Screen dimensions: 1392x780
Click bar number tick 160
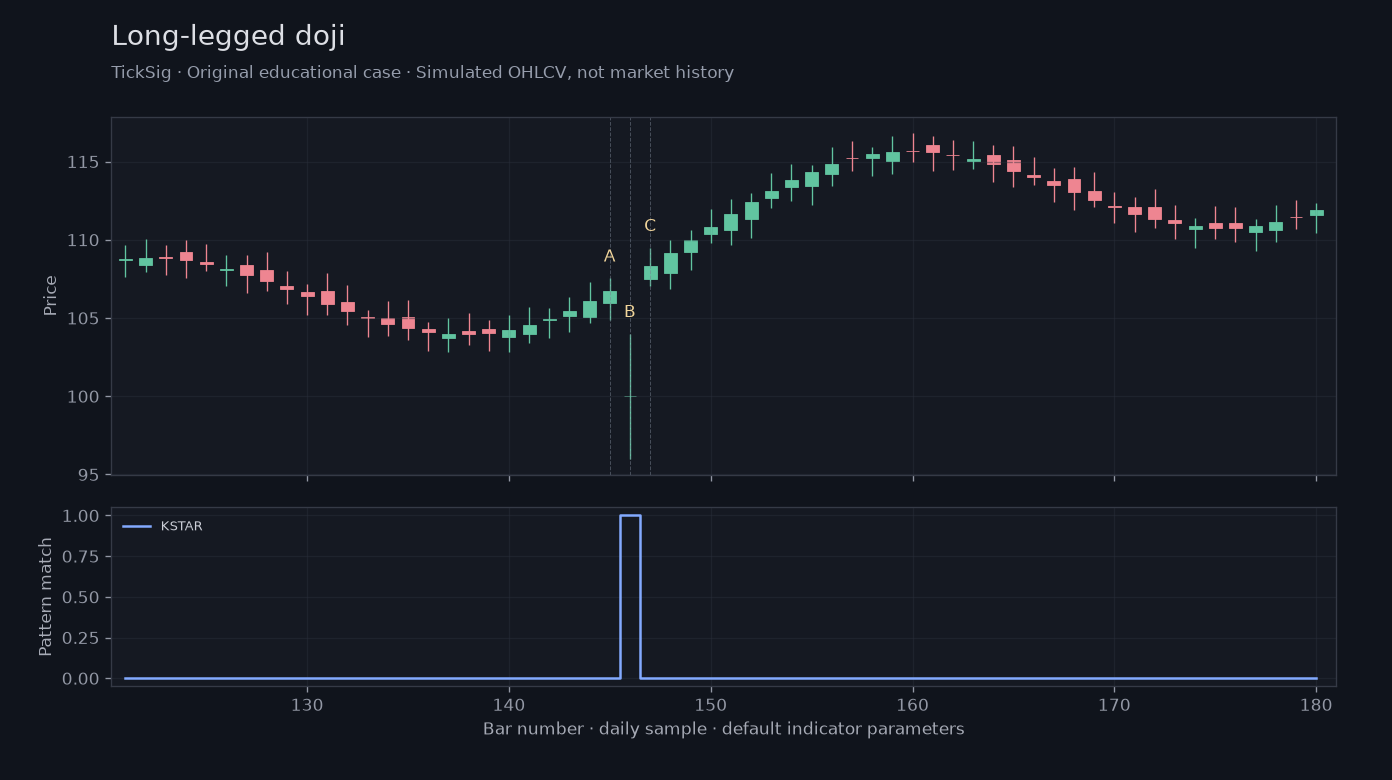(913, 704)
